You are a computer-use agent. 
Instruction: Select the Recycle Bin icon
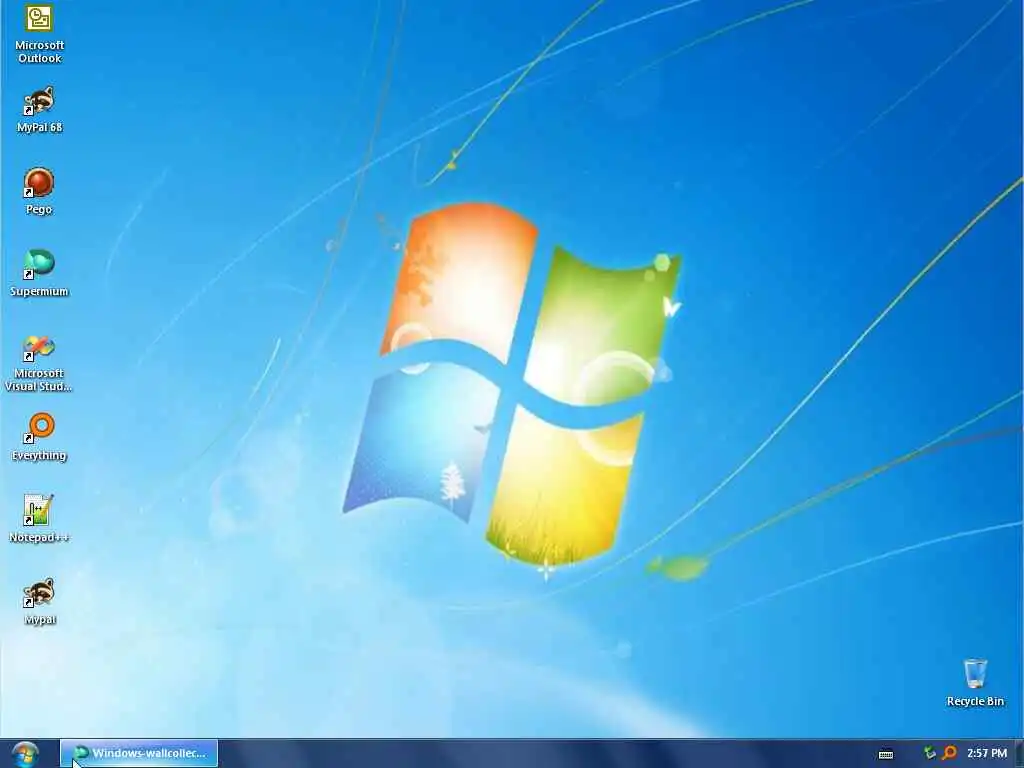coord(975,683)
